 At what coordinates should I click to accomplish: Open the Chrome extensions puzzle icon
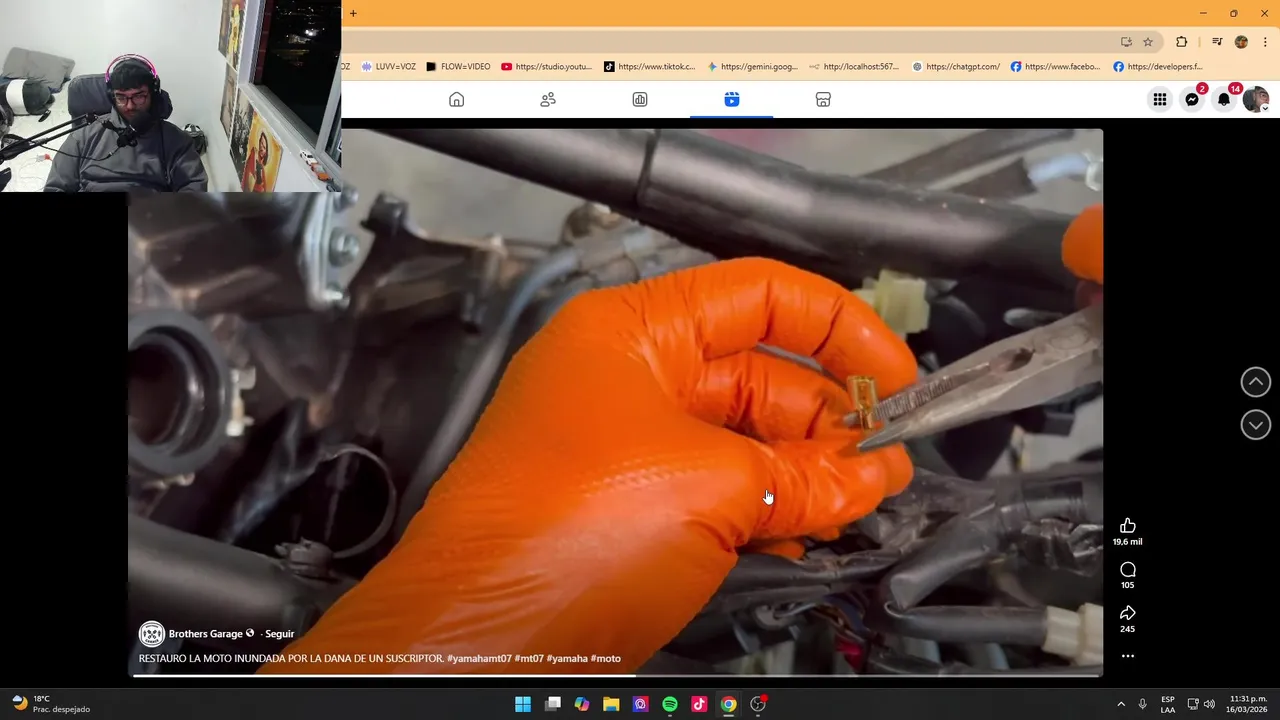[1181, 42]
